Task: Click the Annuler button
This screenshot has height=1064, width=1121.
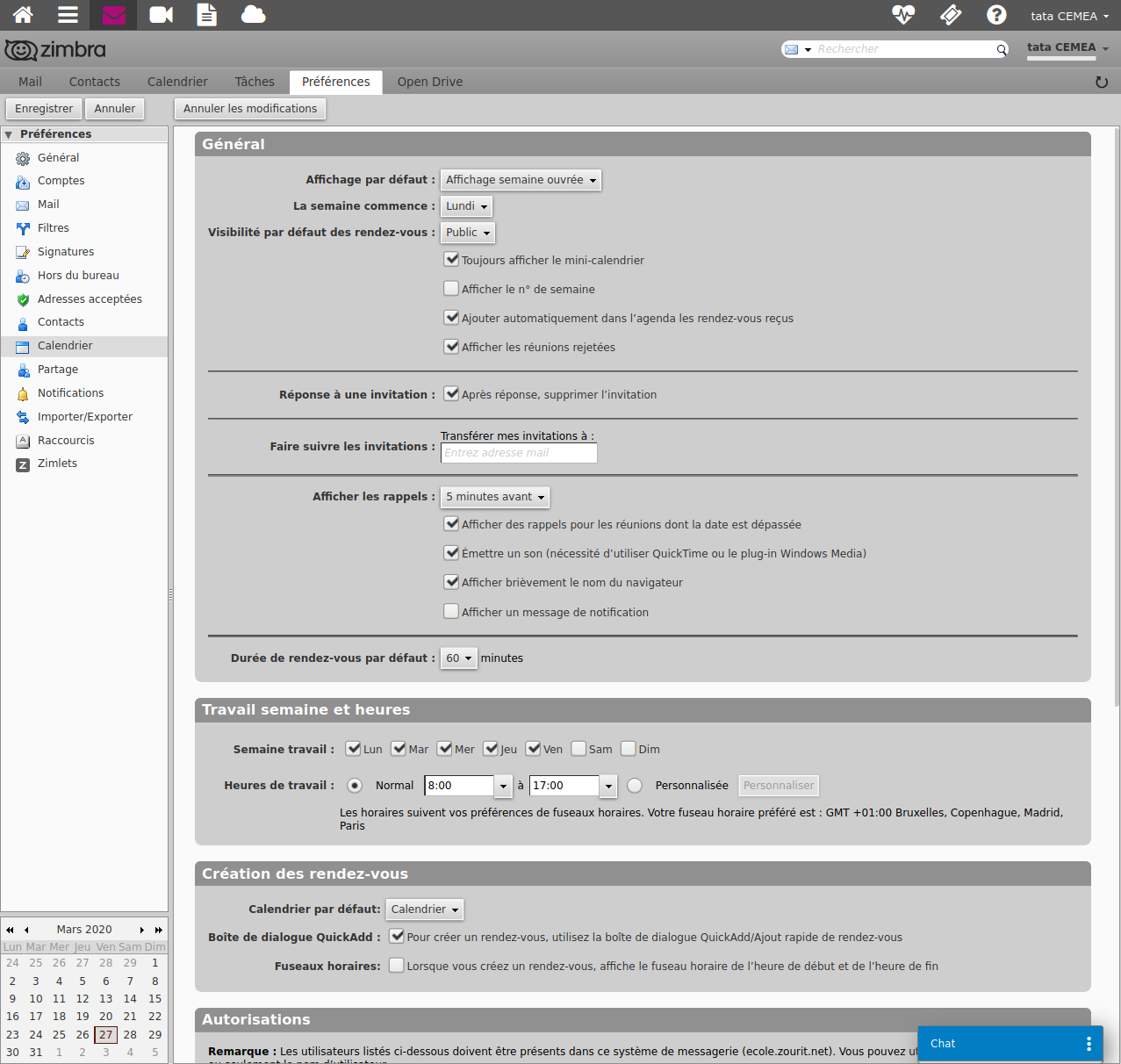Action: pos(115,109)
